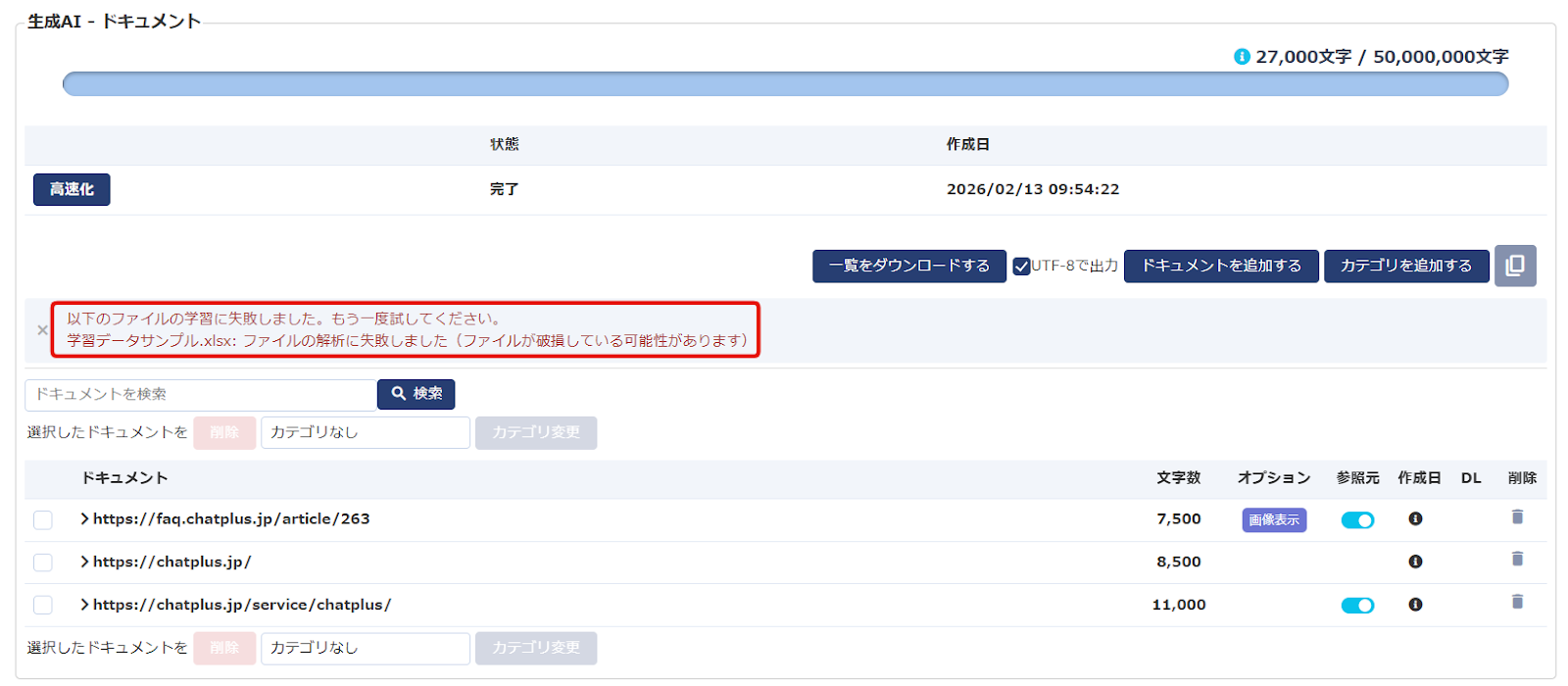
Task: Click the copy icon next to カテゴリを追加する
Action: [1514, 266]
